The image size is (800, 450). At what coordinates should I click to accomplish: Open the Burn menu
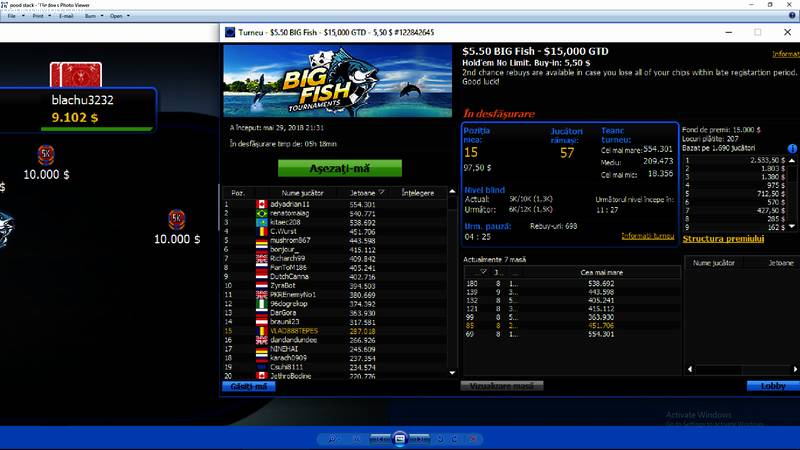click(x=90, y=16)
